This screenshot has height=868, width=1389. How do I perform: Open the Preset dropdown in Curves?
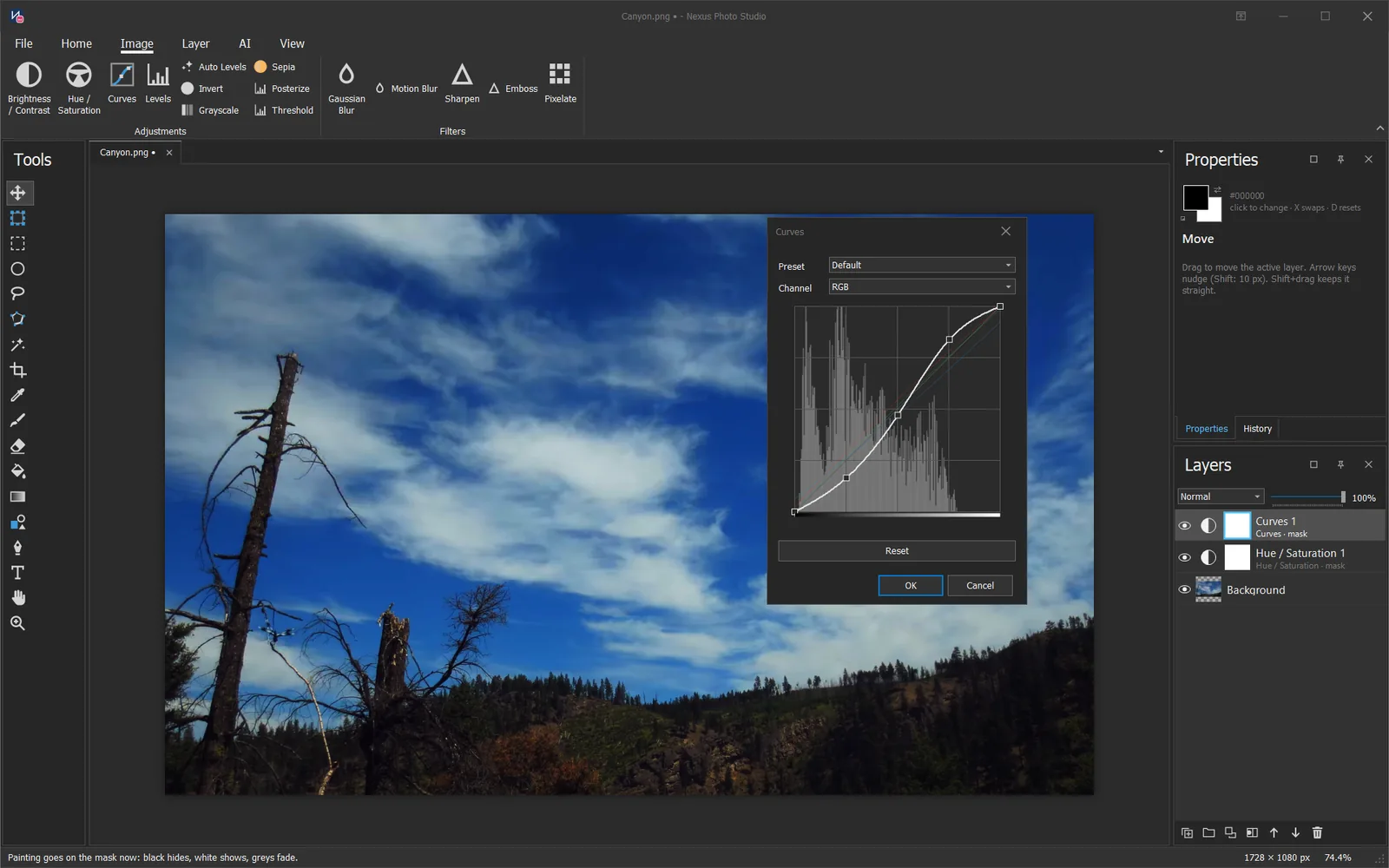pyautogui.click(x=921, y=265)
